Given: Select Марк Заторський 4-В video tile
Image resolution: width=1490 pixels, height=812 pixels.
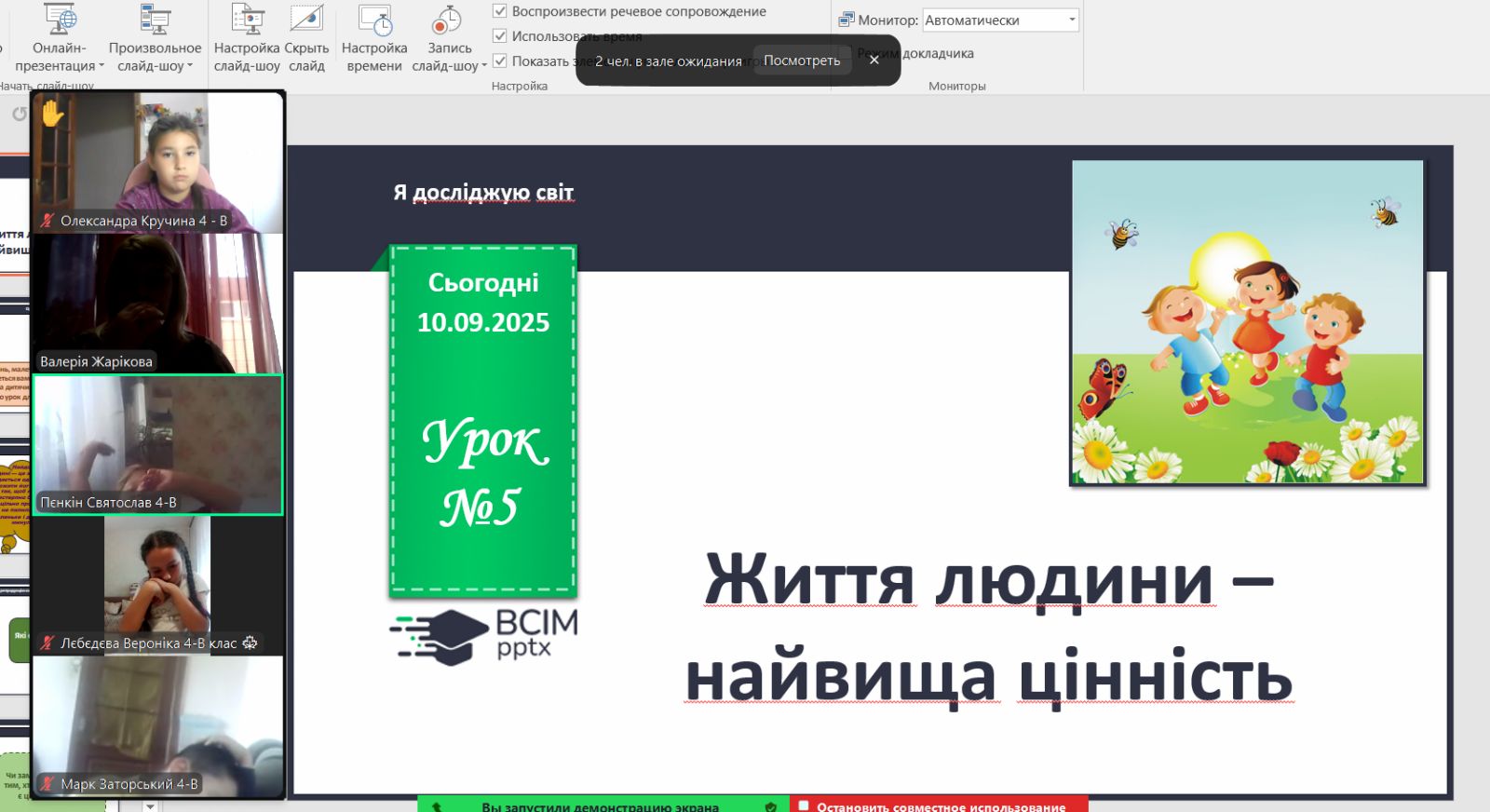Looking at the screenshot, I should click(157, 727).
